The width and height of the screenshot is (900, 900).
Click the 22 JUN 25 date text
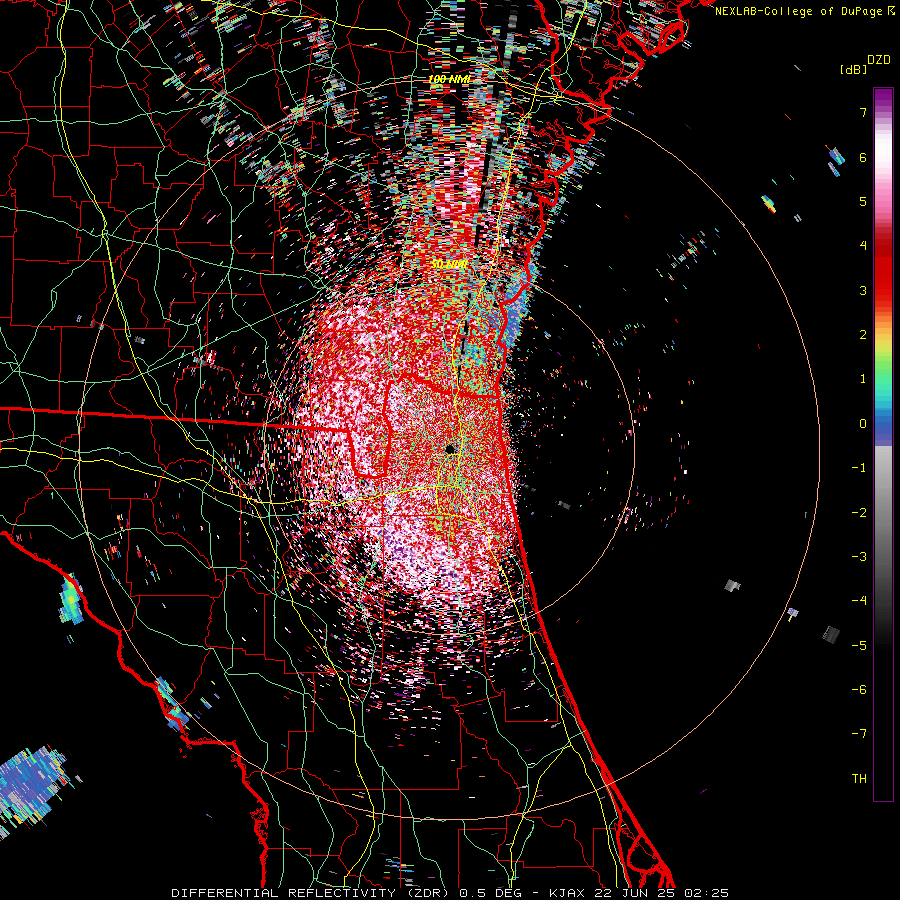634,893
